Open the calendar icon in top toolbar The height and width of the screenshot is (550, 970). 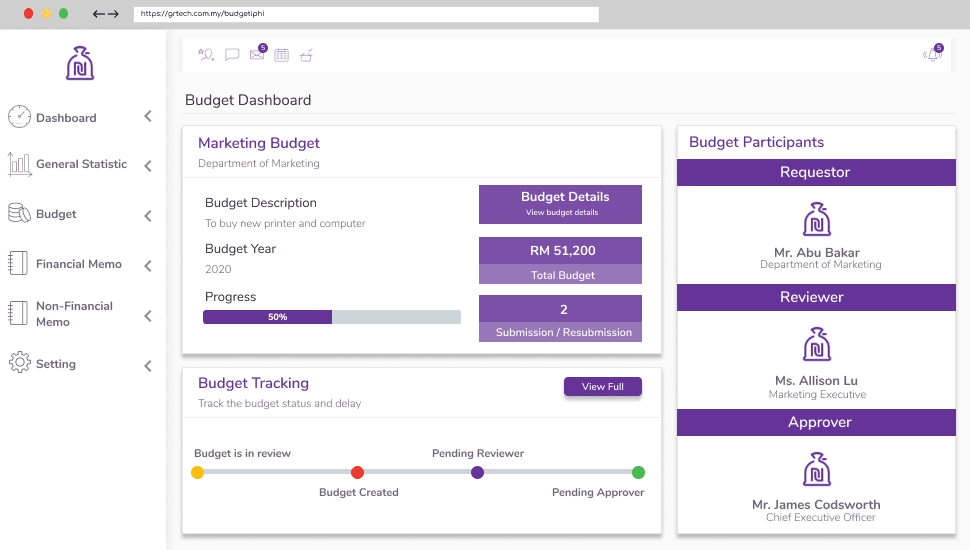click(281, 55)
